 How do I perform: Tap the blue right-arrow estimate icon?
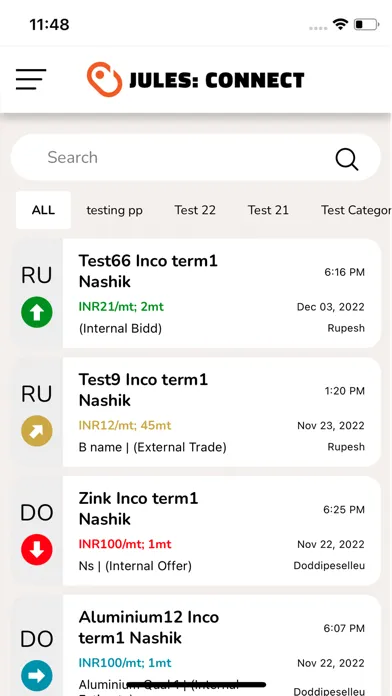37,676
